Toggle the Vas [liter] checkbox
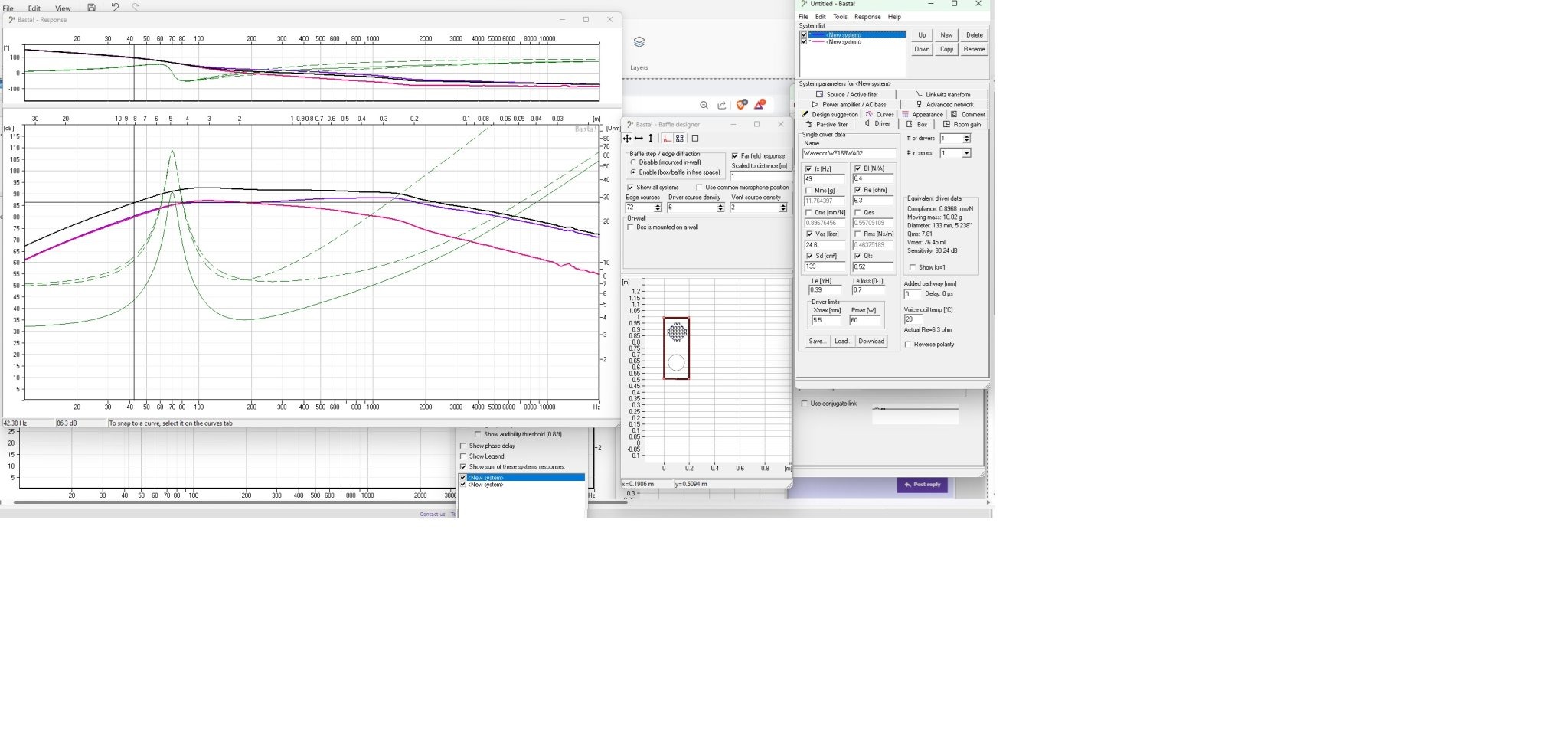 [x=808, y=234]
